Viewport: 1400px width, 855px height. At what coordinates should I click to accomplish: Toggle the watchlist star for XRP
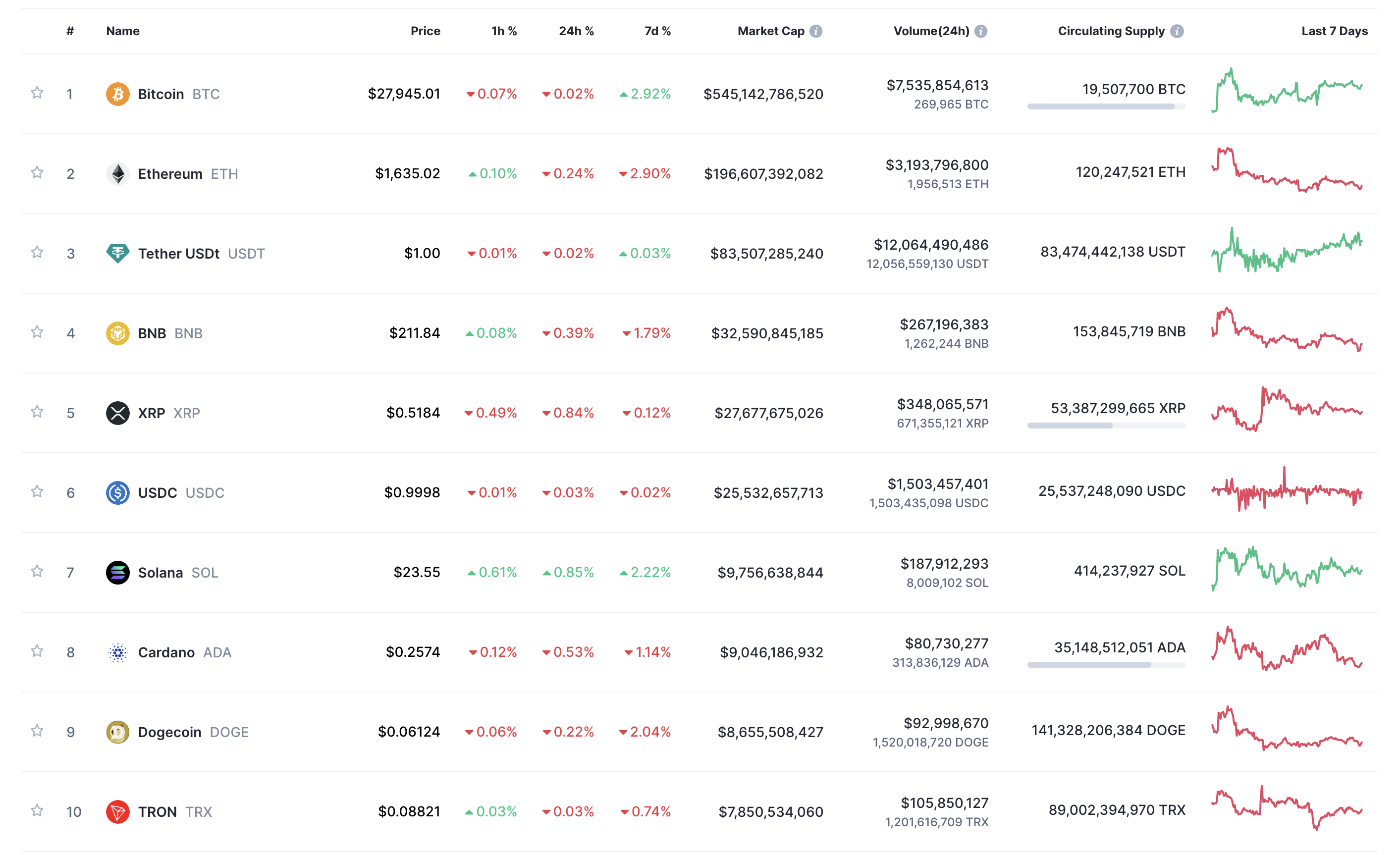pos(37,411)
